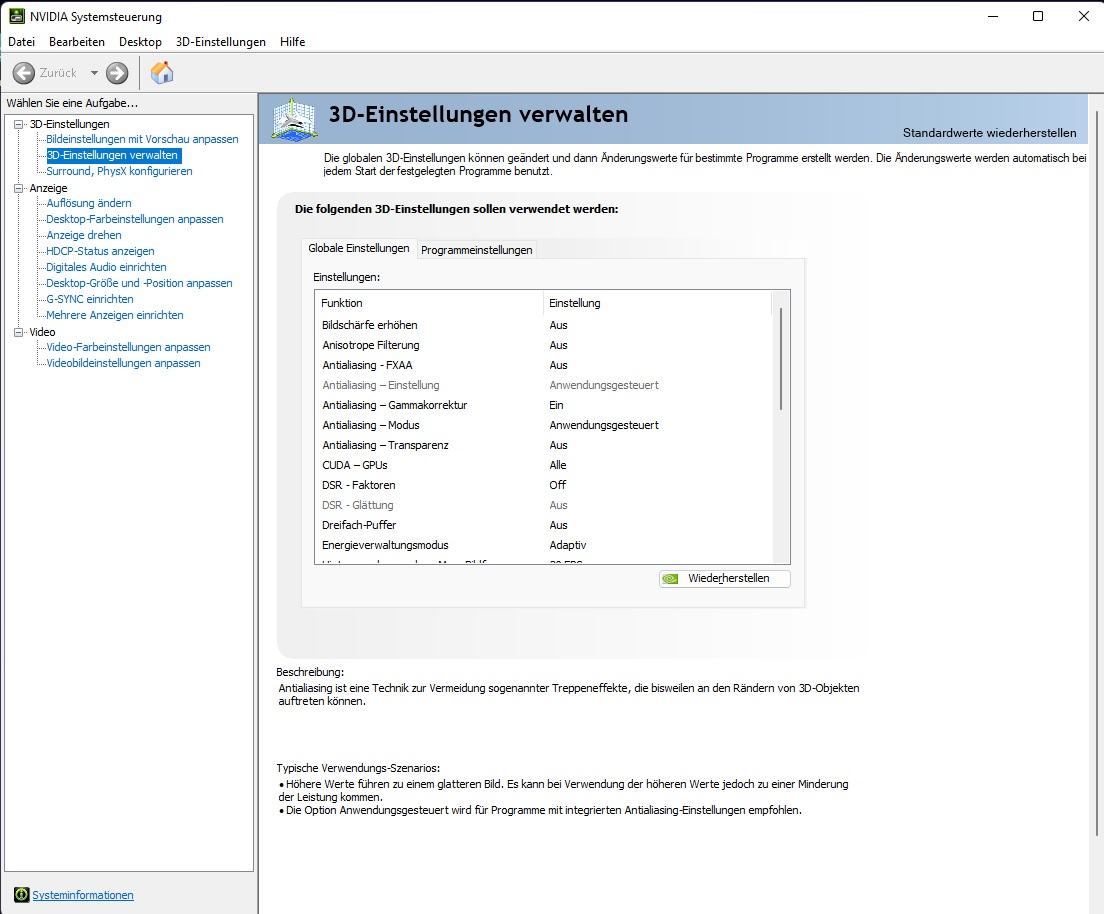
Task: Select Antialiasing – Gammakorrektur row
Action: 544,405
